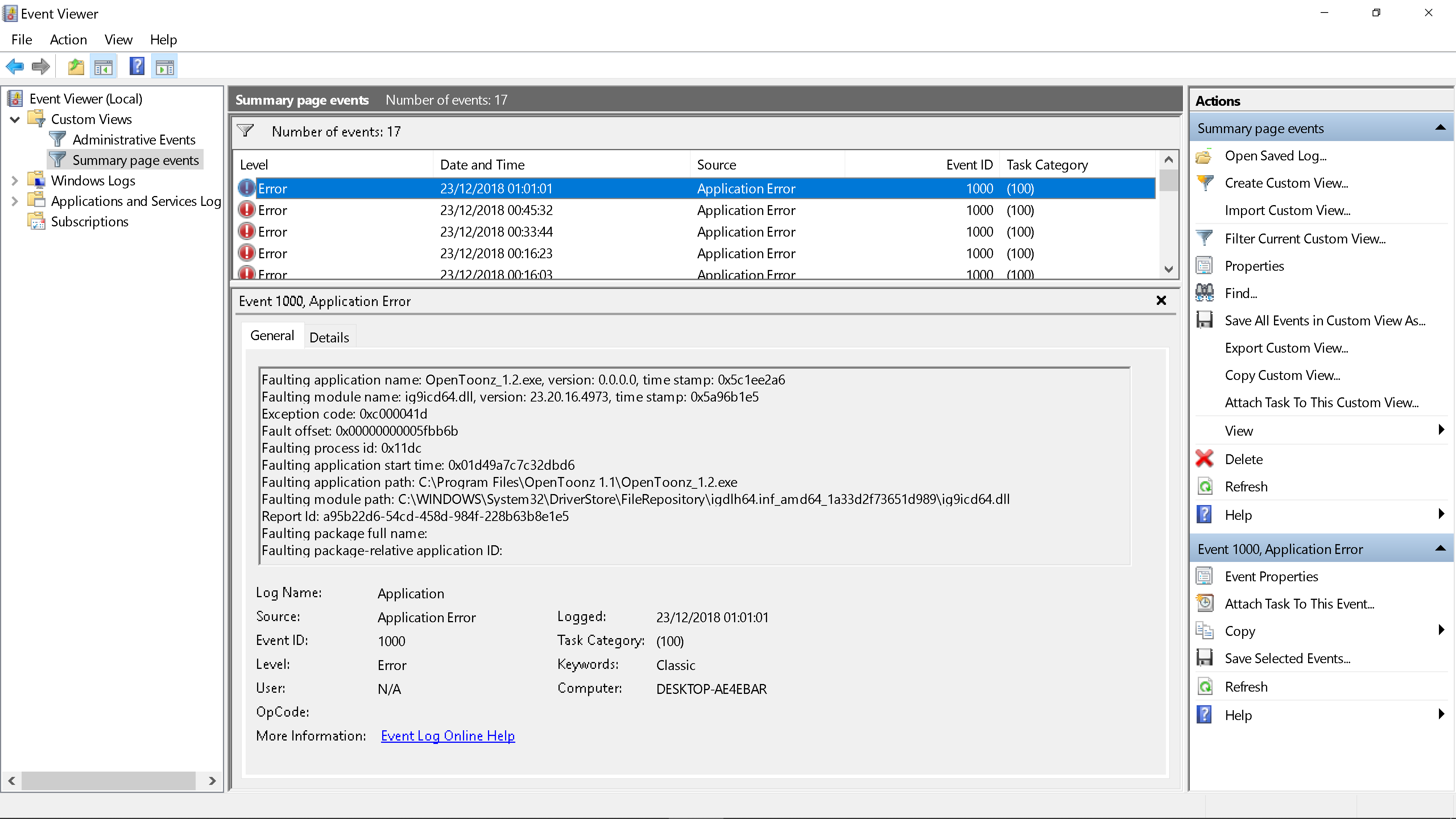Select Filter Current Custom View action
The image size is (1456, 819).
(1304, 238)
